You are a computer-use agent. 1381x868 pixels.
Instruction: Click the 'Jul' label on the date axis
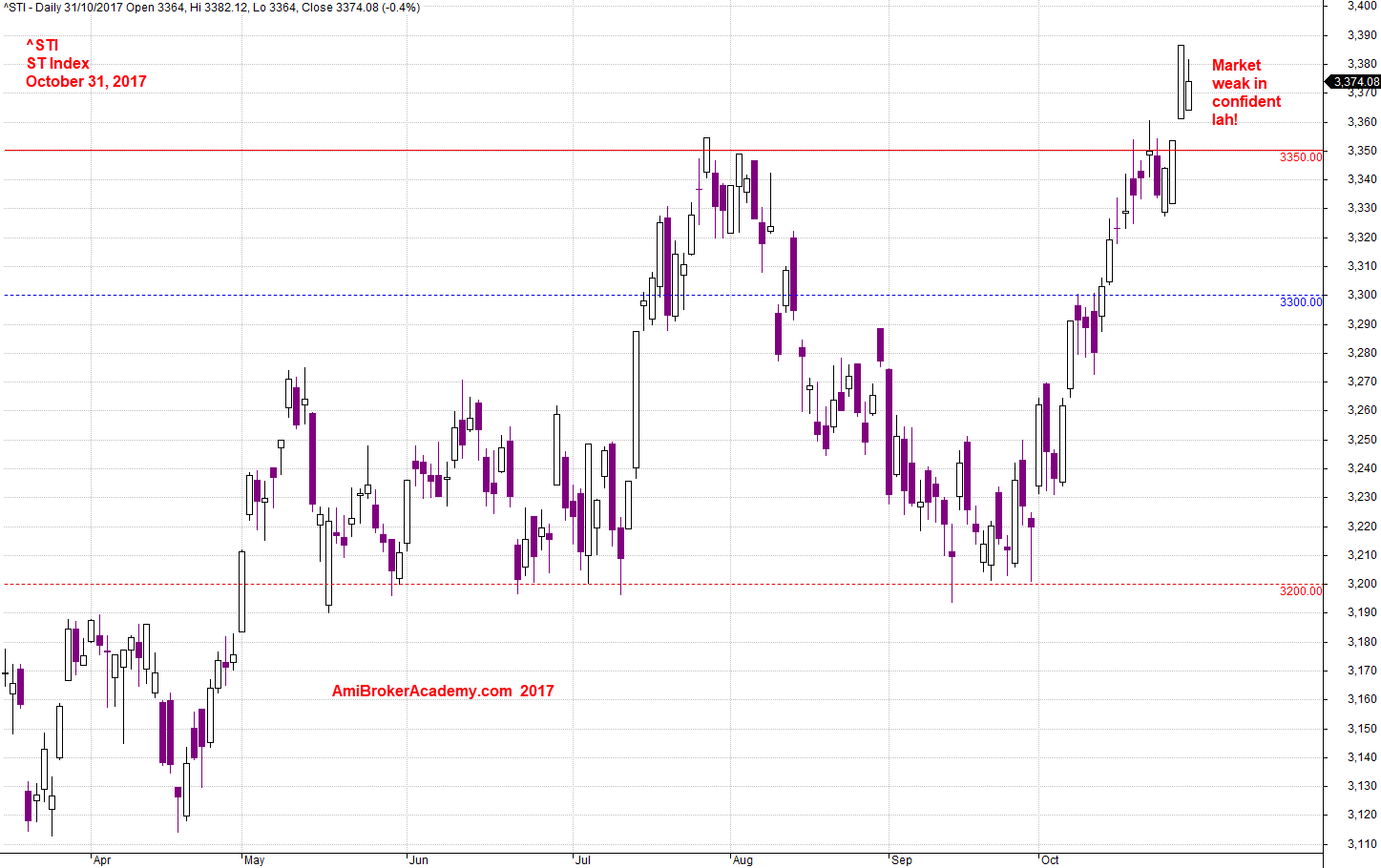(583, 860)
